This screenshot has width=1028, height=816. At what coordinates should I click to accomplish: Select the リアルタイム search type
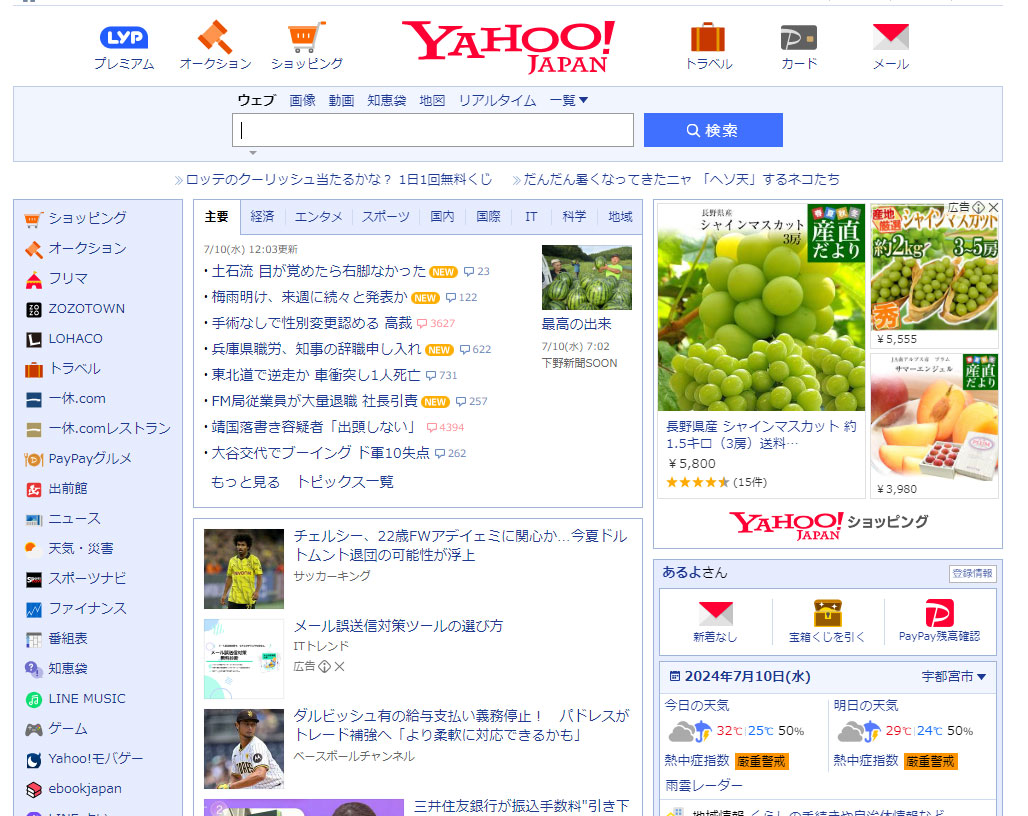[x=497, y=100]
